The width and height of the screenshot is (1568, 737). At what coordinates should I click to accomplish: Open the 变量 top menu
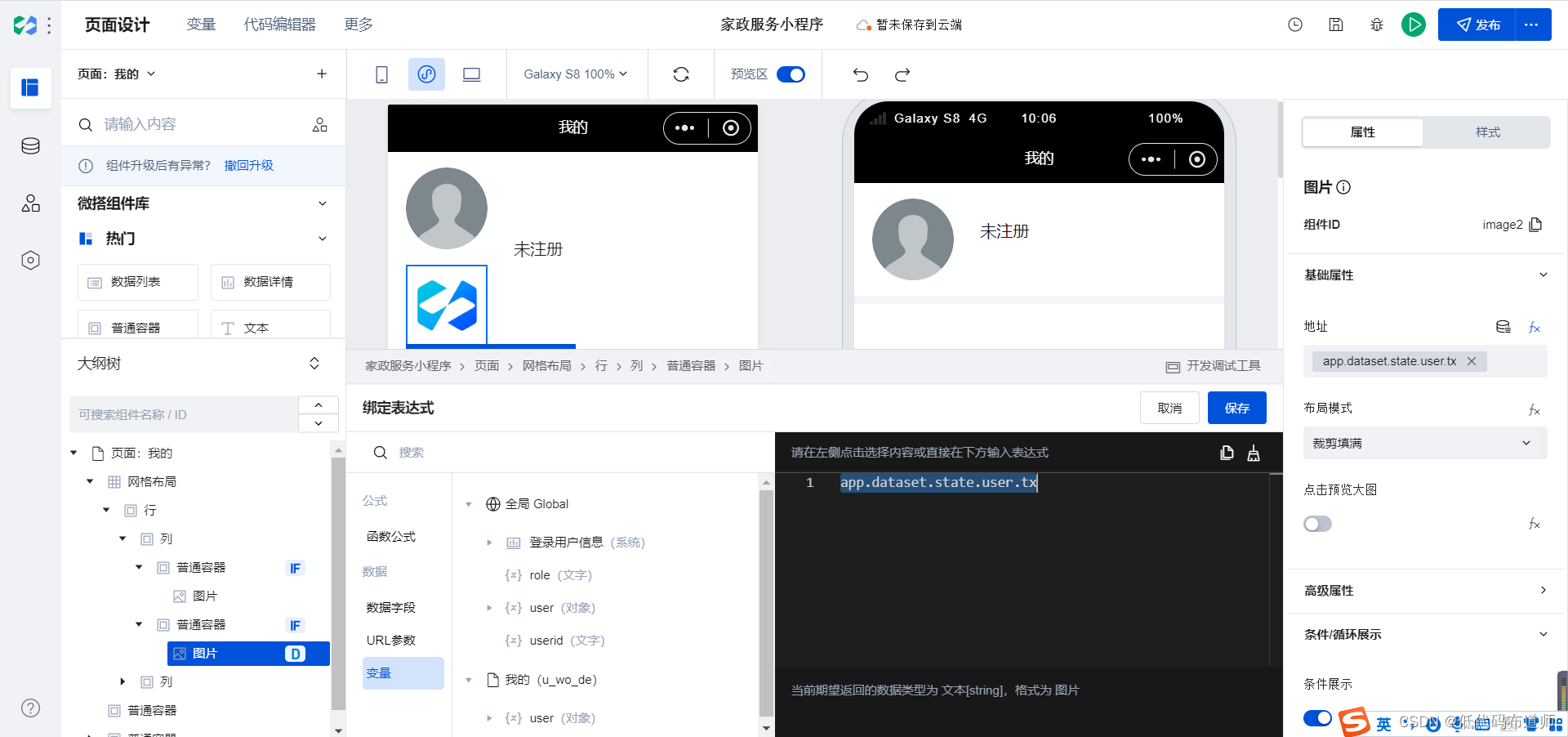click(201, 25)
